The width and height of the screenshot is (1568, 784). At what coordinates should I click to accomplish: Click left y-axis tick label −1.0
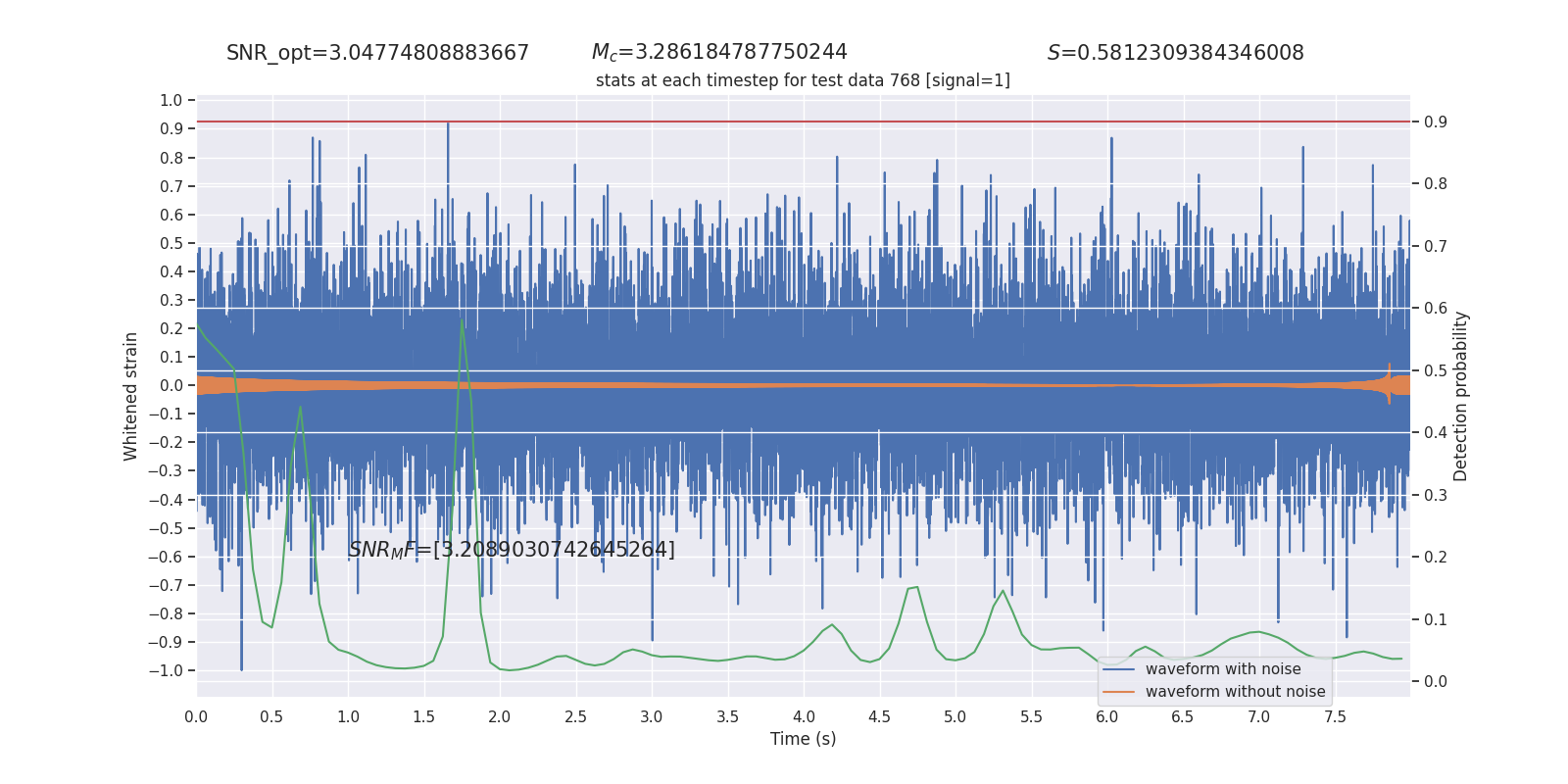[x=166, y=670]
